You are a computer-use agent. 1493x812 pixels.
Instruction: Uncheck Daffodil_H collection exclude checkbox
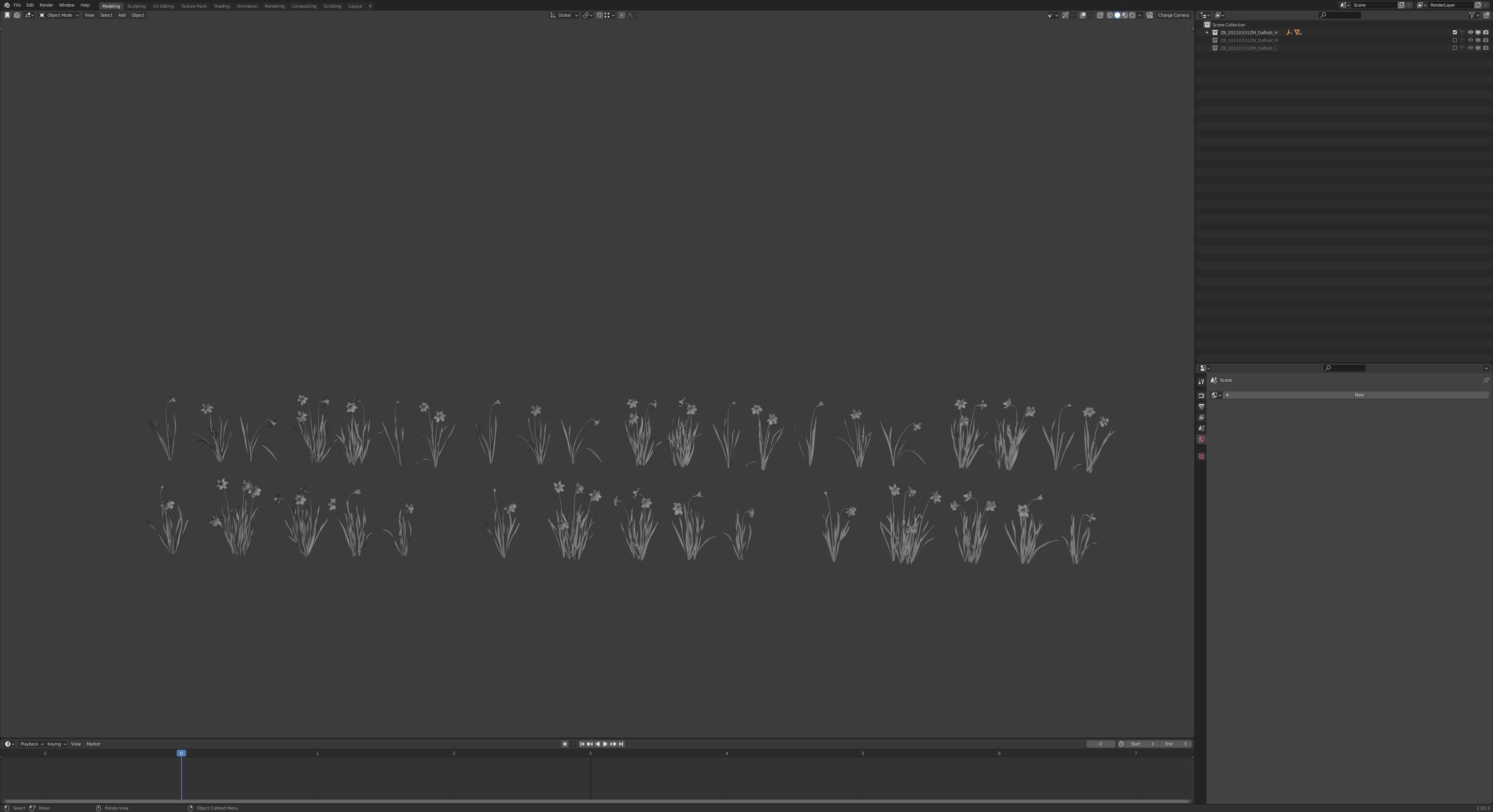click(1454, 33)
